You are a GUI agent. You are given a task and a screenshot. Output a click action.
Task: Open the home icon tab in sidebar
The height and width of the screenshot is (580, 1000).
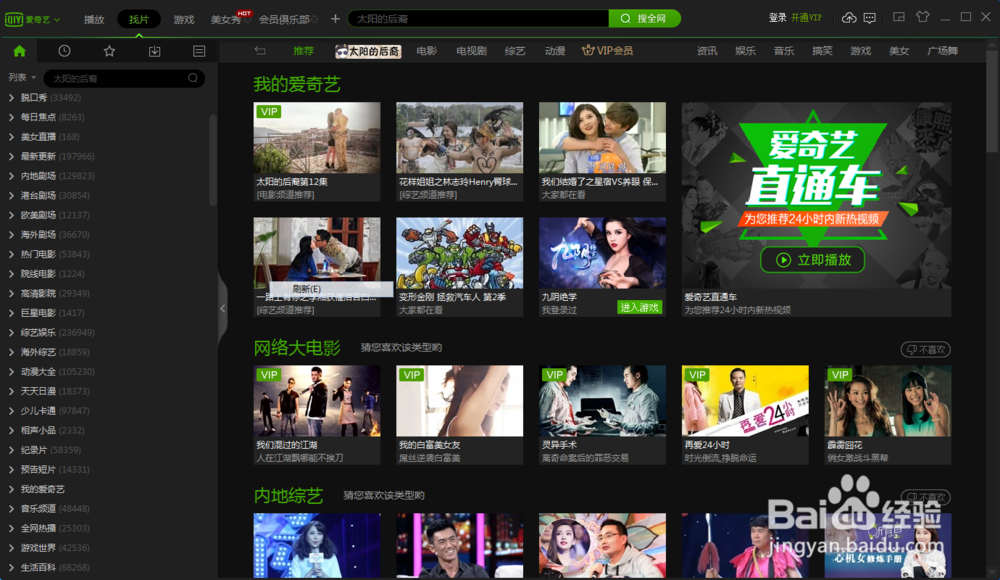point(19,51)
